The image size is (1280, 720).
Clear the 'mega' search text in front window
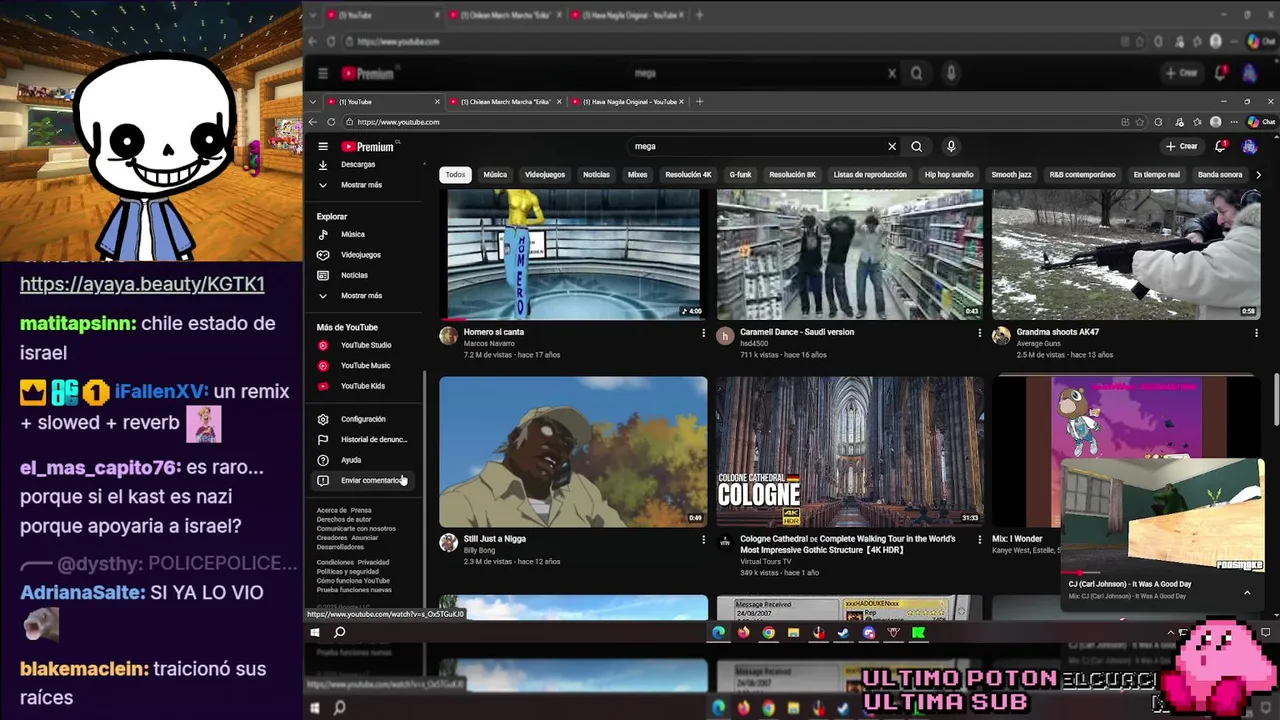coord(892,146)
